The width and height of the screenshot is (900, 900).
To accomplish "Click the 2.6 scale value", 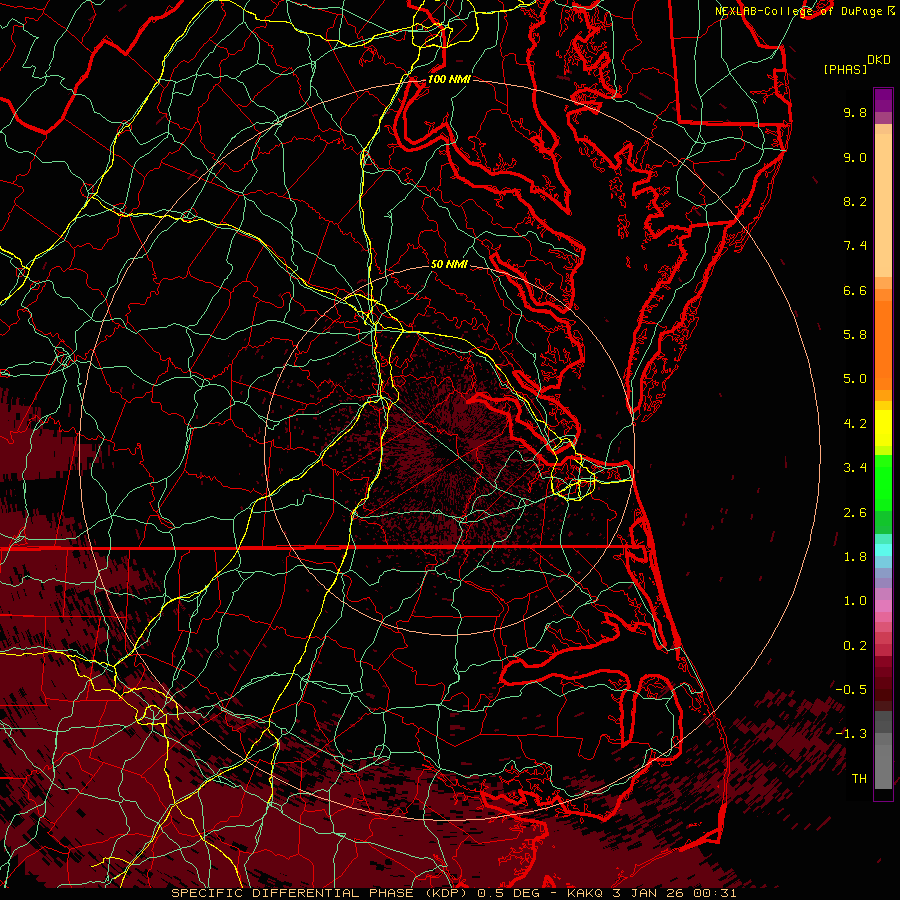I will (x=855, y=513).
